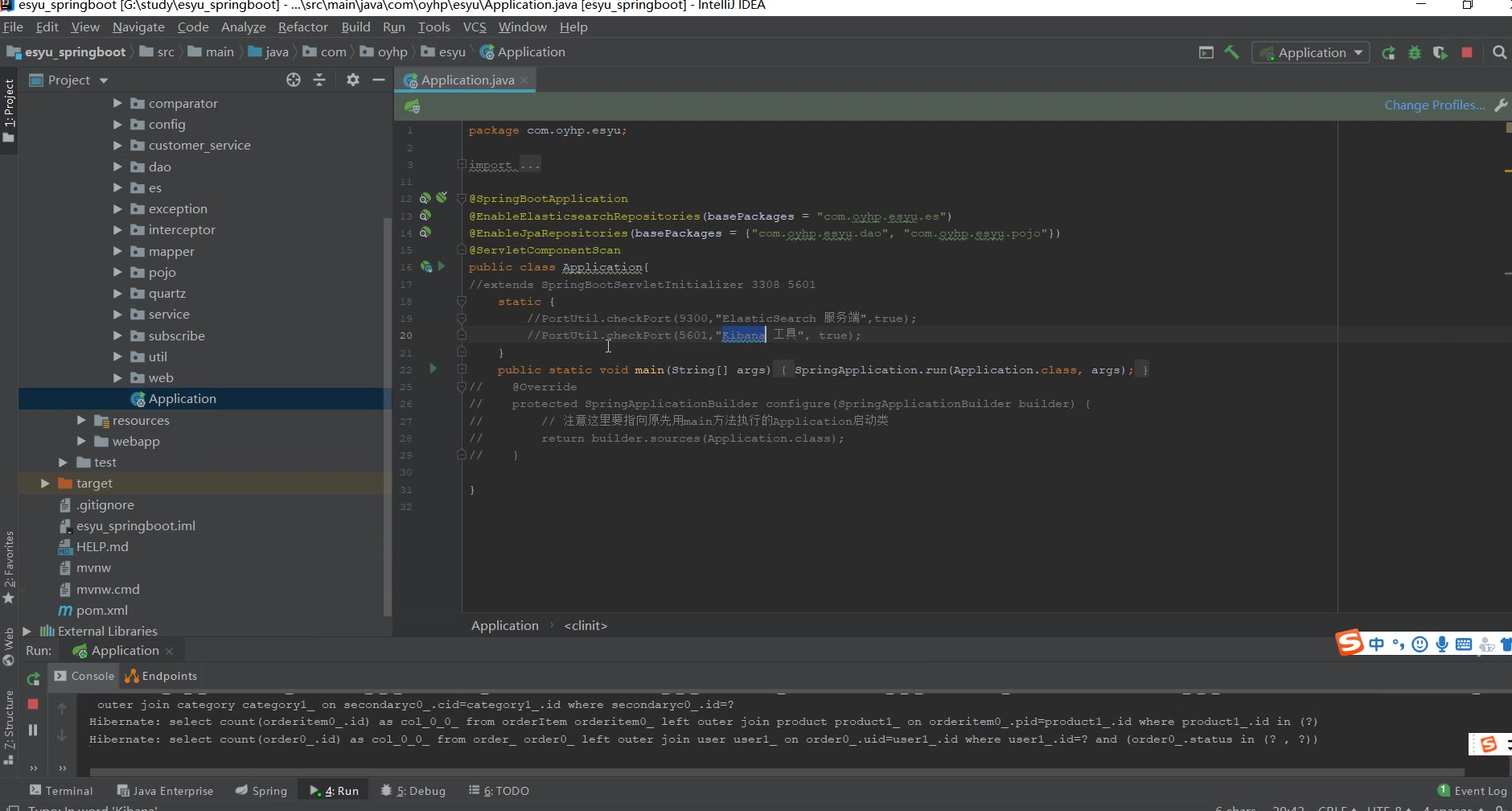Click Rerun icon in Run panel
The image size is (1512, 811).
click(33, 678)
